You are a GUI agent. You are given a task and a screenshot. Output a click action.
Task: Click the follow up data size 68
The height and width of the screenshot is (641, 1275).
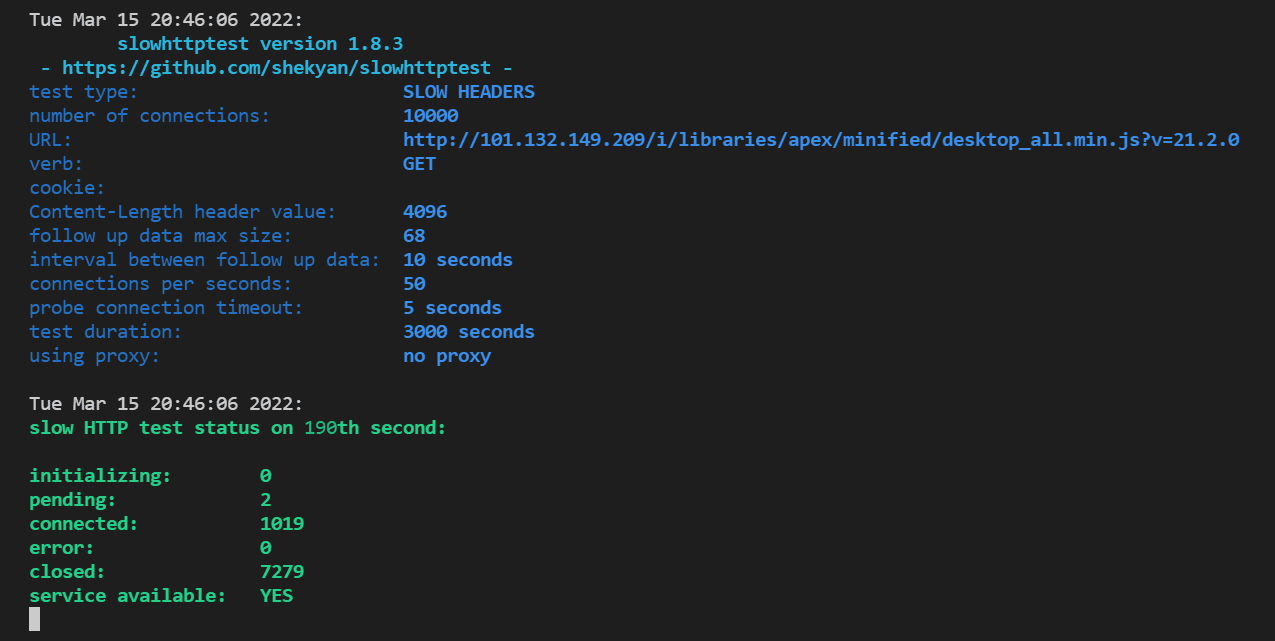pyautogui.click(x=414, y=236)
